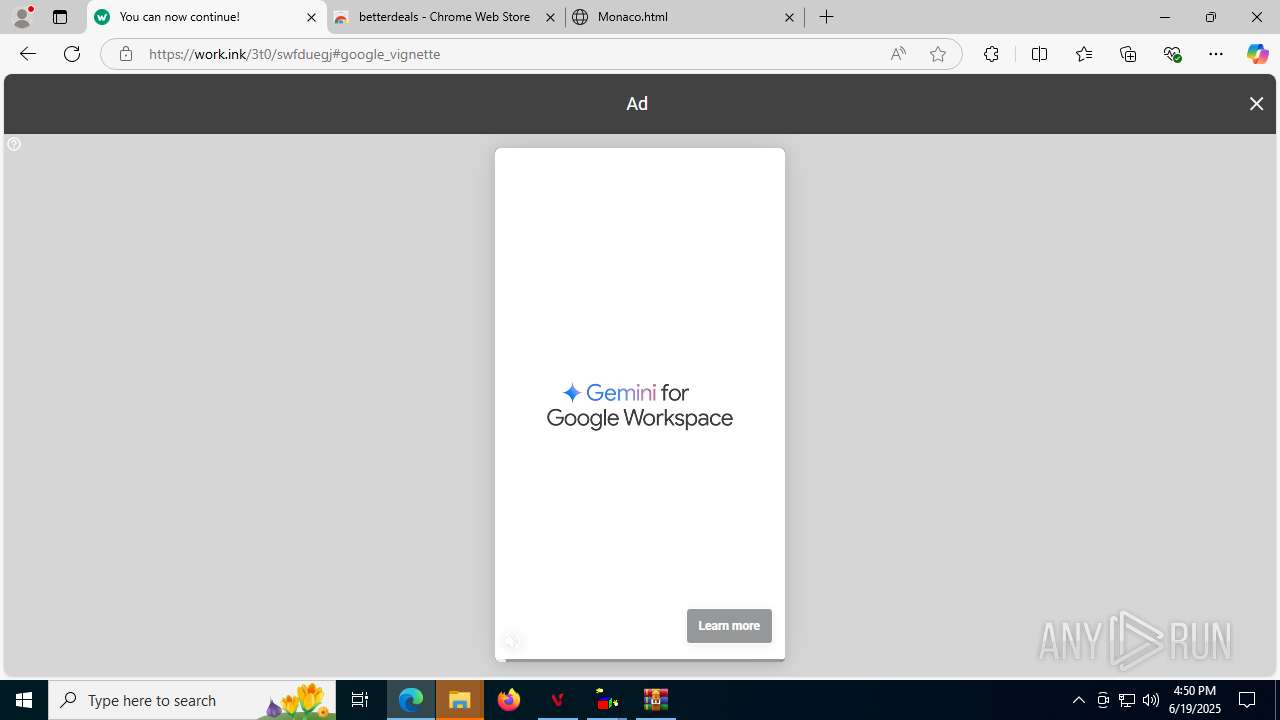Click the Learn more ad button

(x=729, y=626)
